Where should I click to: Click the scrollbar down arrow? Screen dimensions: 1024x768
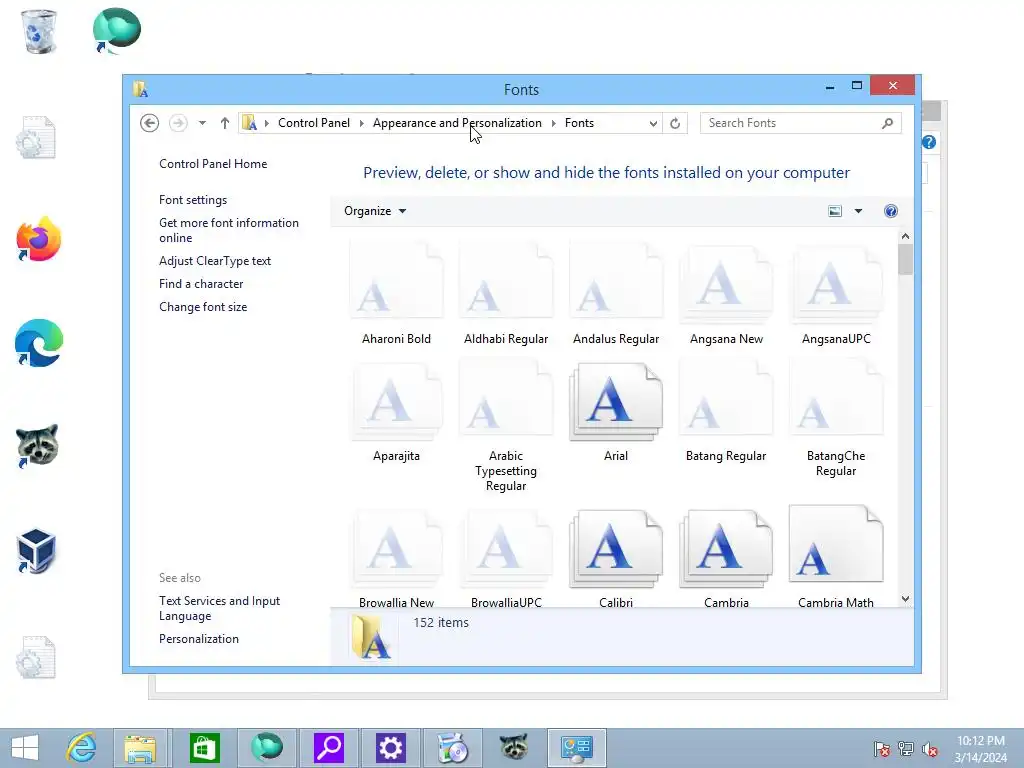click(x=905, y=599)
